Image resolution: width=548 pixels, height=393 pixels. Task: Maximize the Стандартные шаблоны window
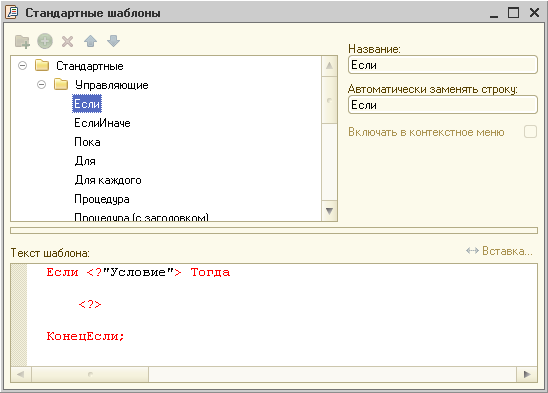(x=513, y=13)
